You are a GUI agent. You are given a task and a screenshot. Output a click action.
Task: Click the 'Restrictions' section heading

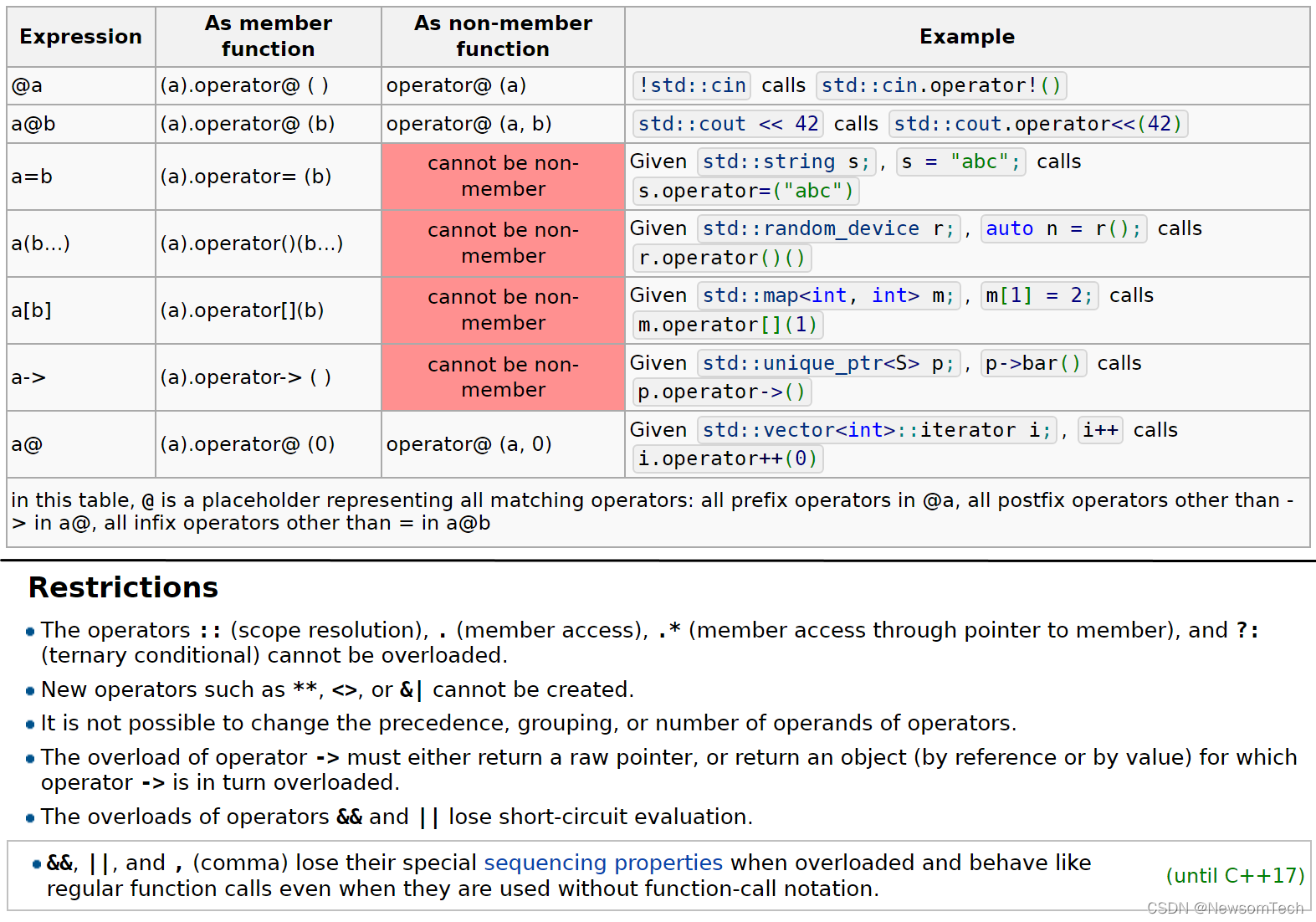(123, 587)
